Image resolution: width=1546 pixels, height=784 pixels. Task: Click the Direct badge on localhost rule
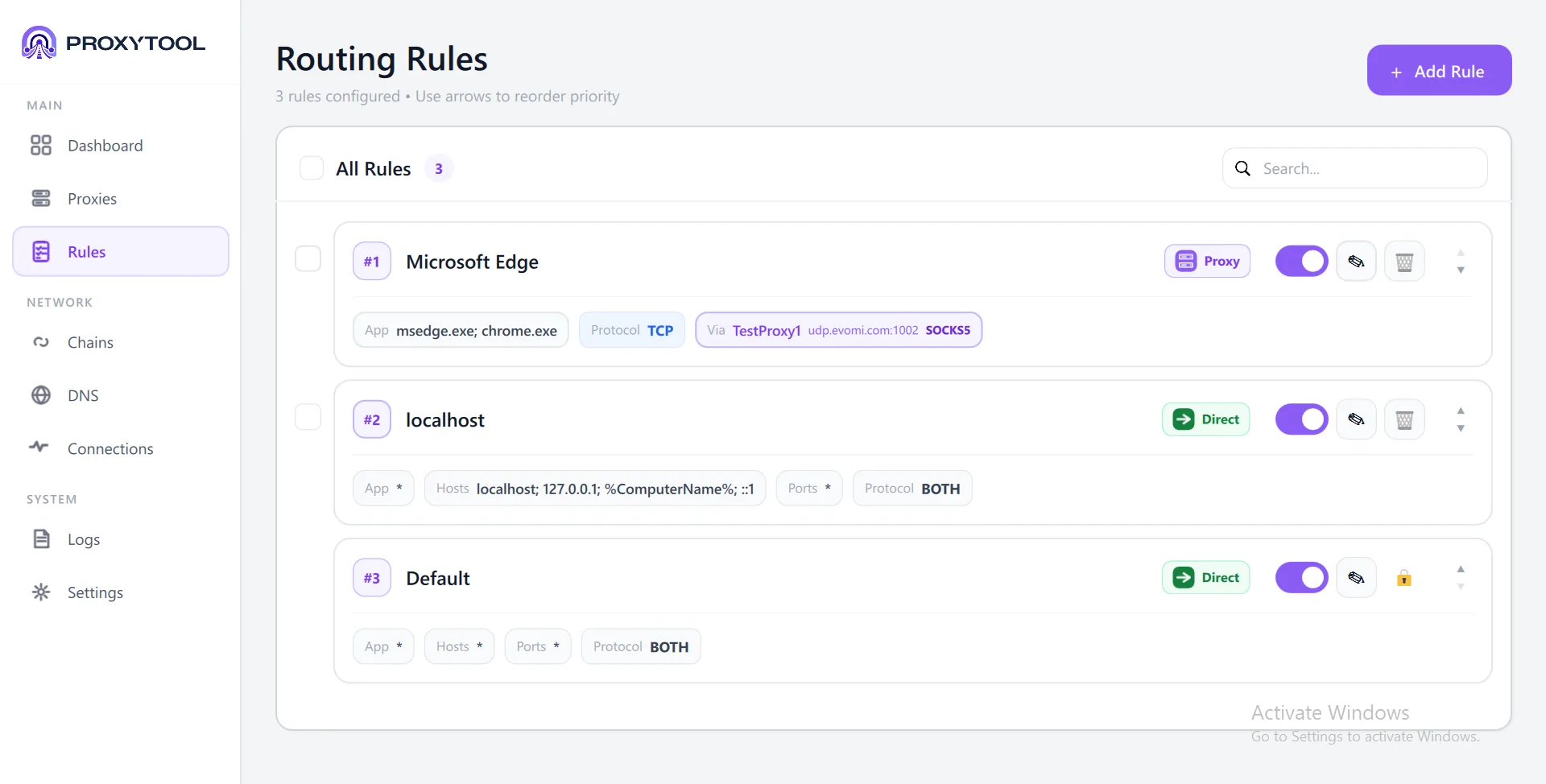click(1205, 419)
